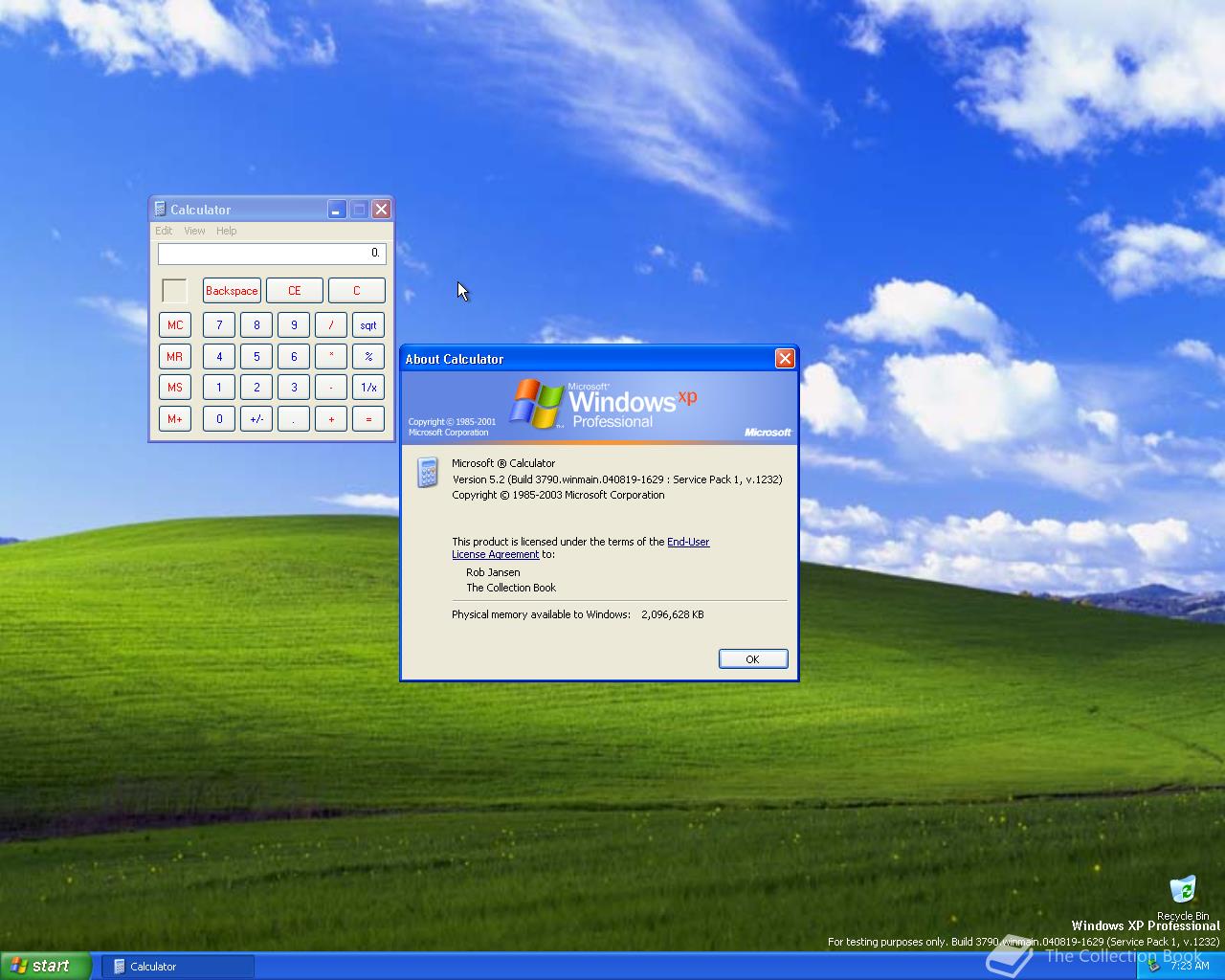Open the Recycle Bin on the desktop

(x=1183, y=896)
